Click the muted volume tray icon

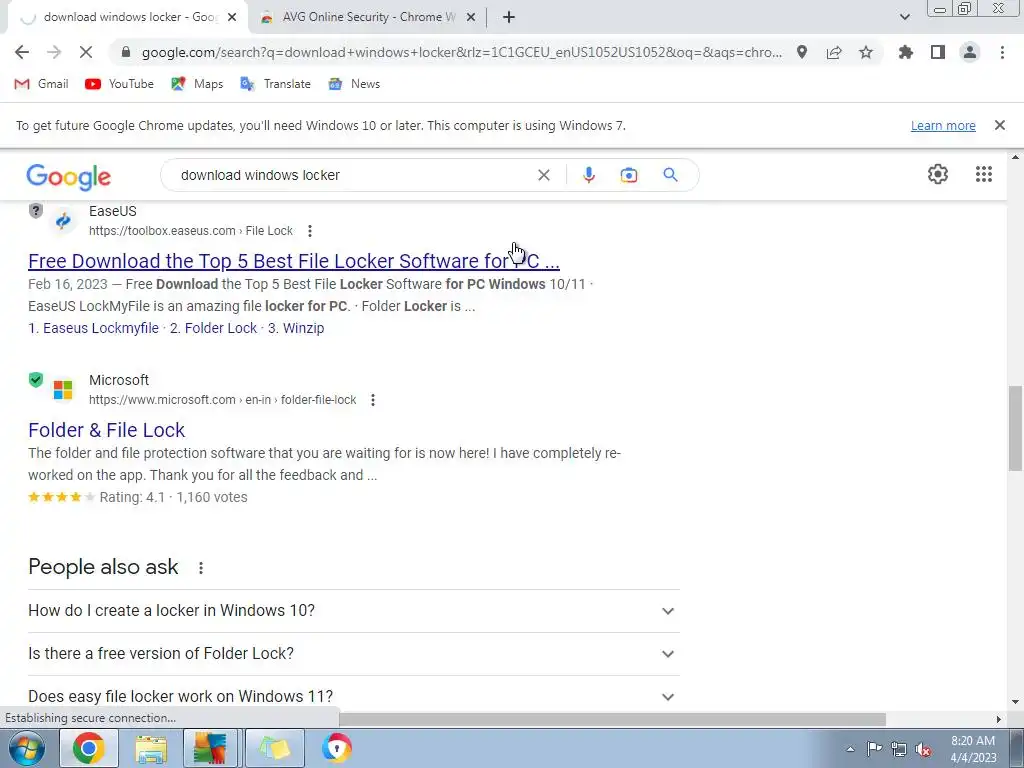[x=923, y=749]
